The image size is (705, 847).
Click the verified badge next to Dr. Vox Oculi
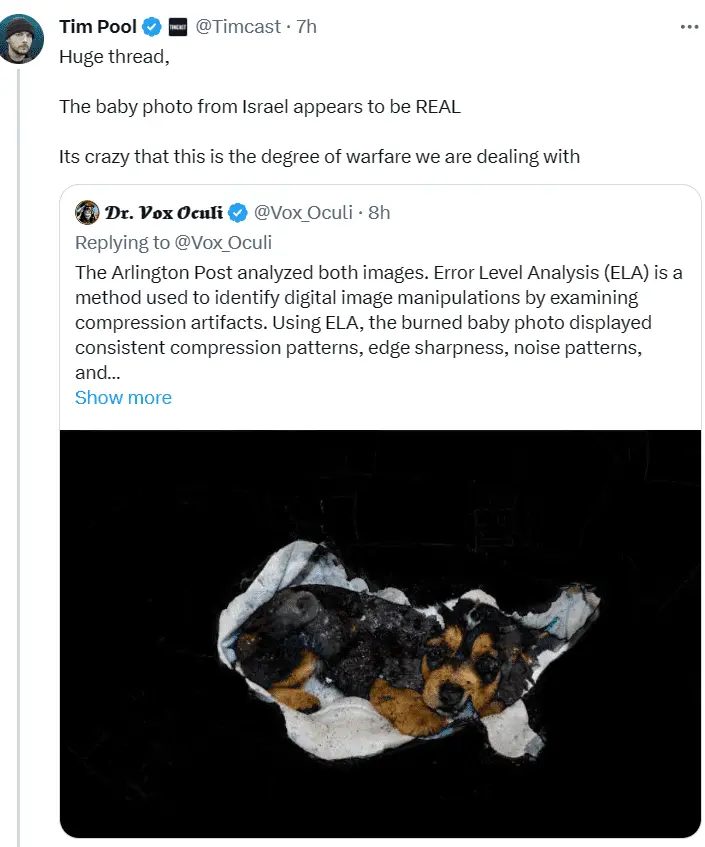click(237, 212)
